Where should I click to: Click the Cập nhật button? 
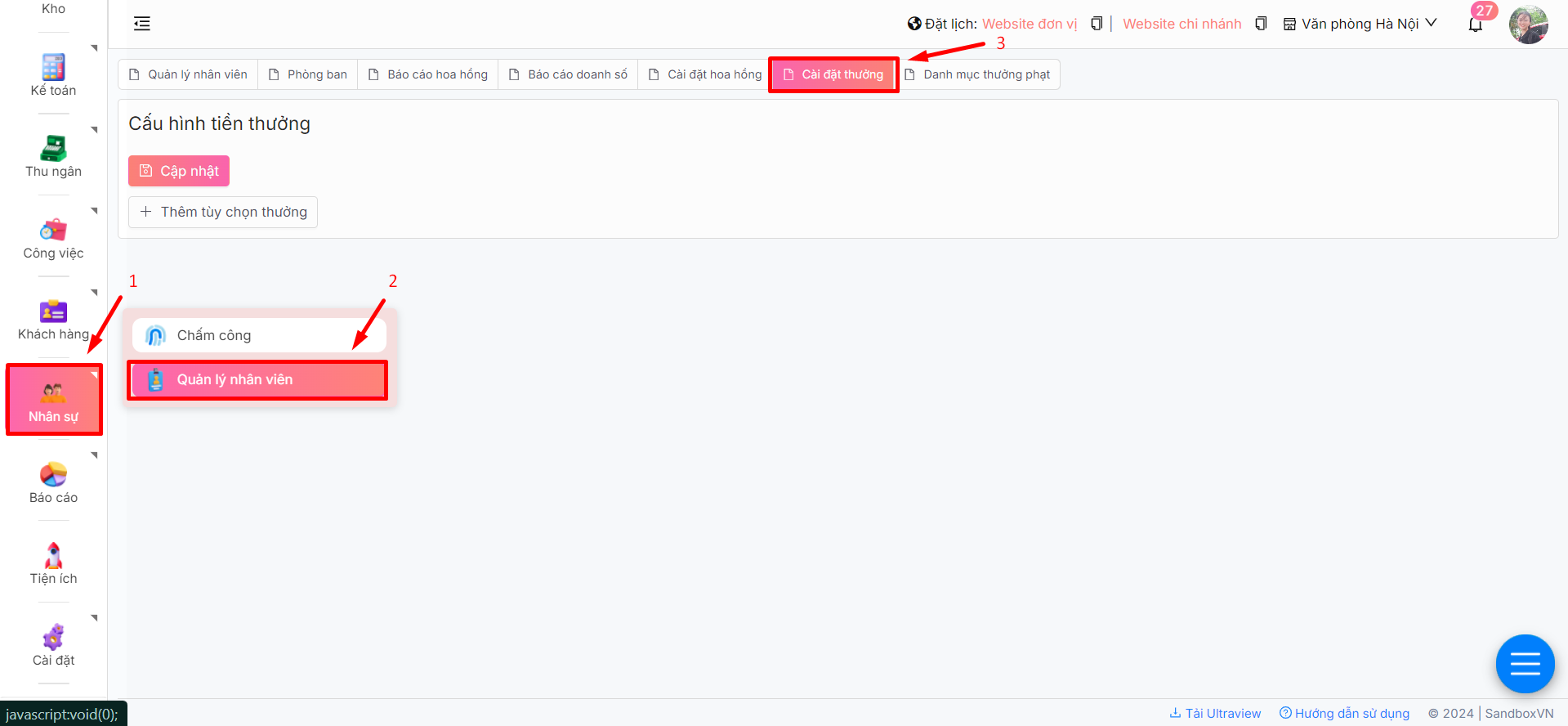tap(179, 171)
